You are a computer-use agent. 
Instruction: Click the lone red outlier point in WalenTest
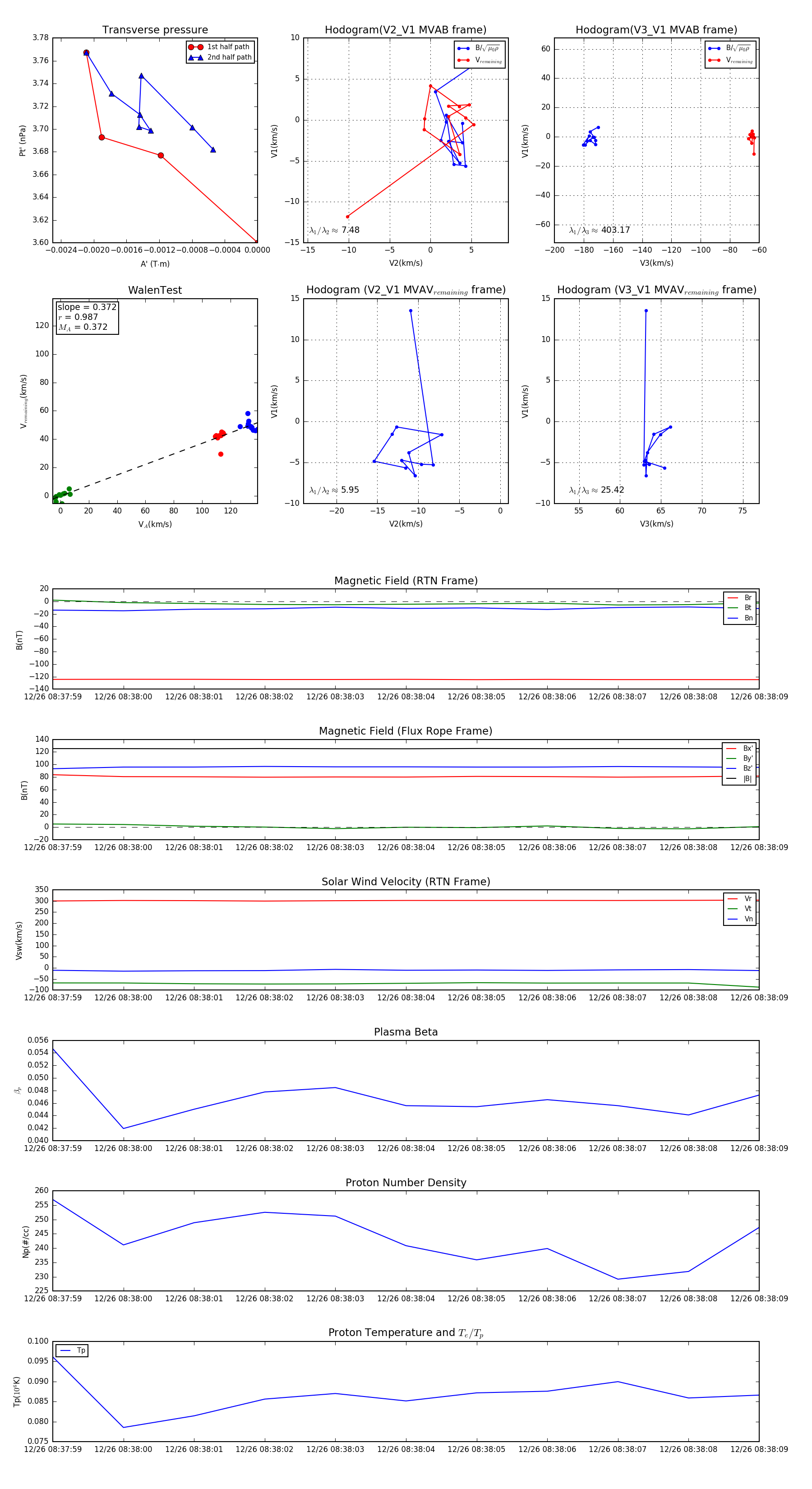(221, 454)
